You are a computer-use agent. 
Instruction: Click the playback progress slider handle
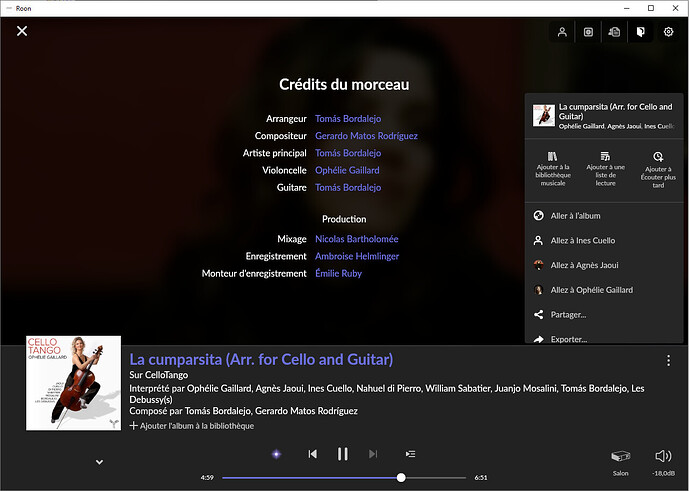(x=401, y=477)
